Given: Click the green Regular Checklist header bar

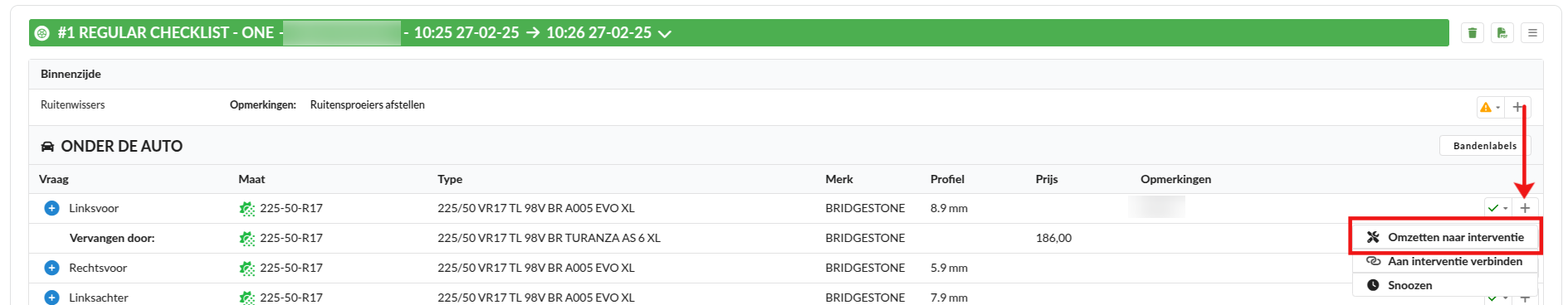Looking at the screenshot, I should click(x=739, y=33).
